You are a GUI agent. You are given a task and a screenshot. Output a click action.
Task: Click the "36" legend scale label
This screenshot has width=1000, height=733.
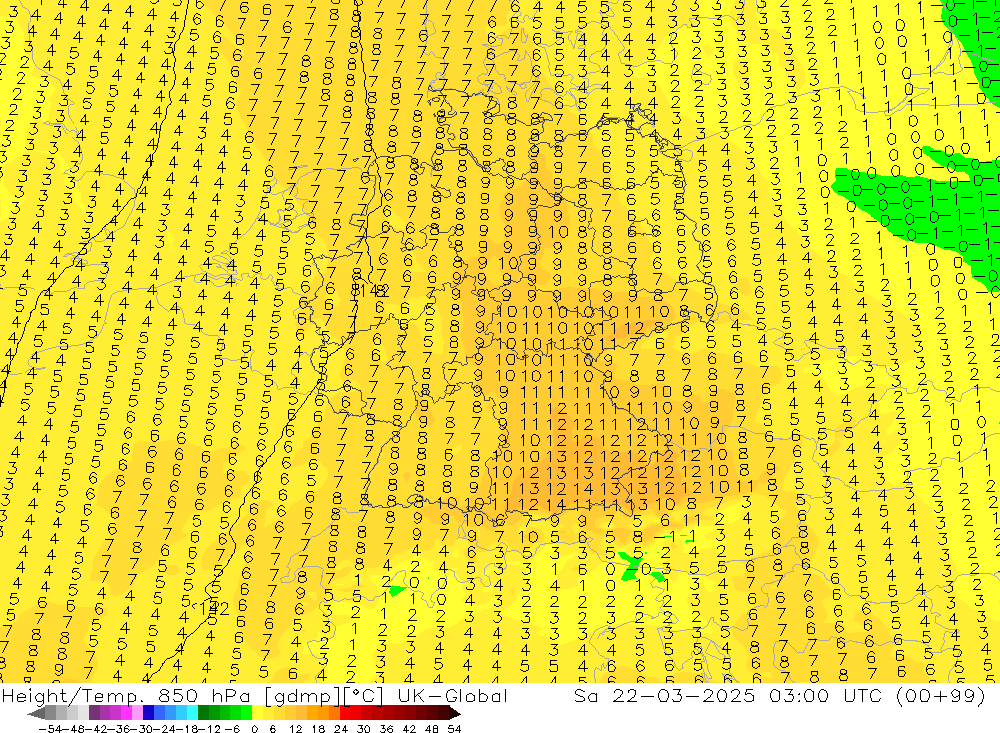pos(386,729)
